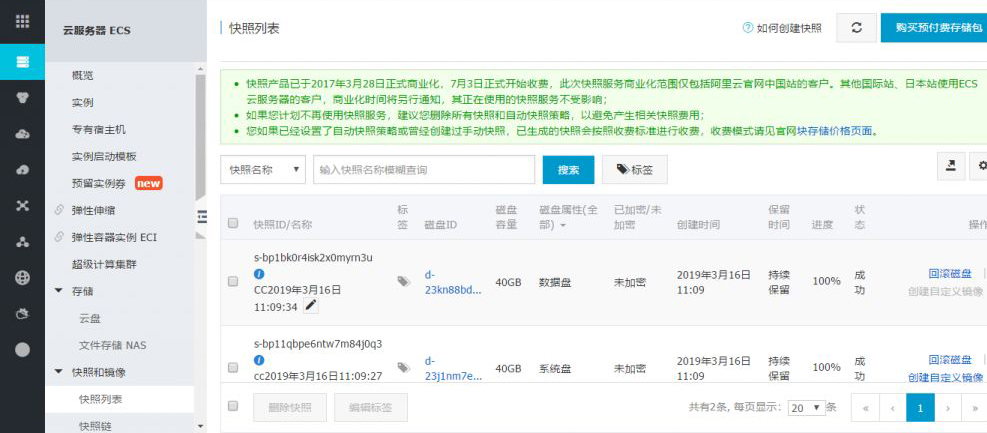Click the tag icon in the 数据盘 row
This screenshot has height=433, width=987.
click(403, 281)
